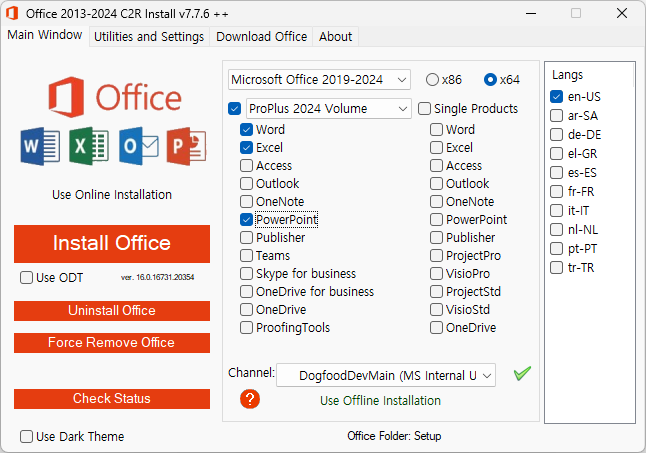Click the Force Remove Office button
This screenshot has height=453, width=646.
pos(112,343)
